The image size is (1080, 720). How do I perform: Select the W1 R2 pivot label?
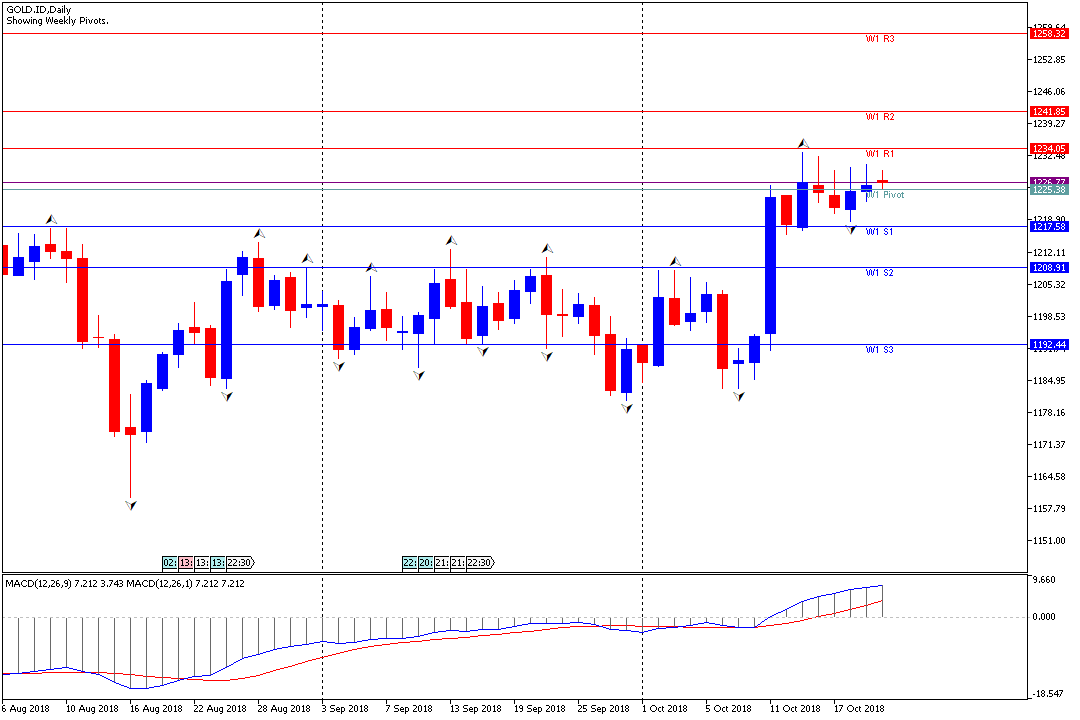coord(880,117)
